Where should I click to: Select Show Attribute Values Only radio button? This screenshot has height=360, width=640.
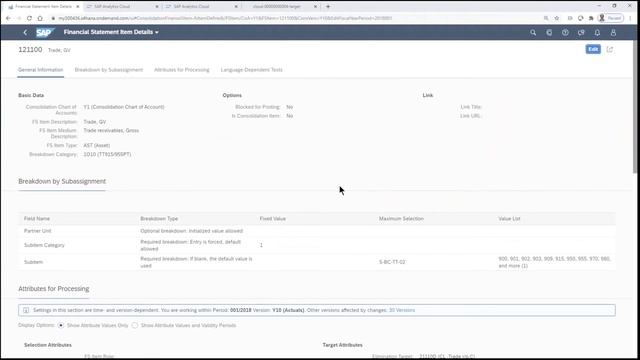coord(61,325)
